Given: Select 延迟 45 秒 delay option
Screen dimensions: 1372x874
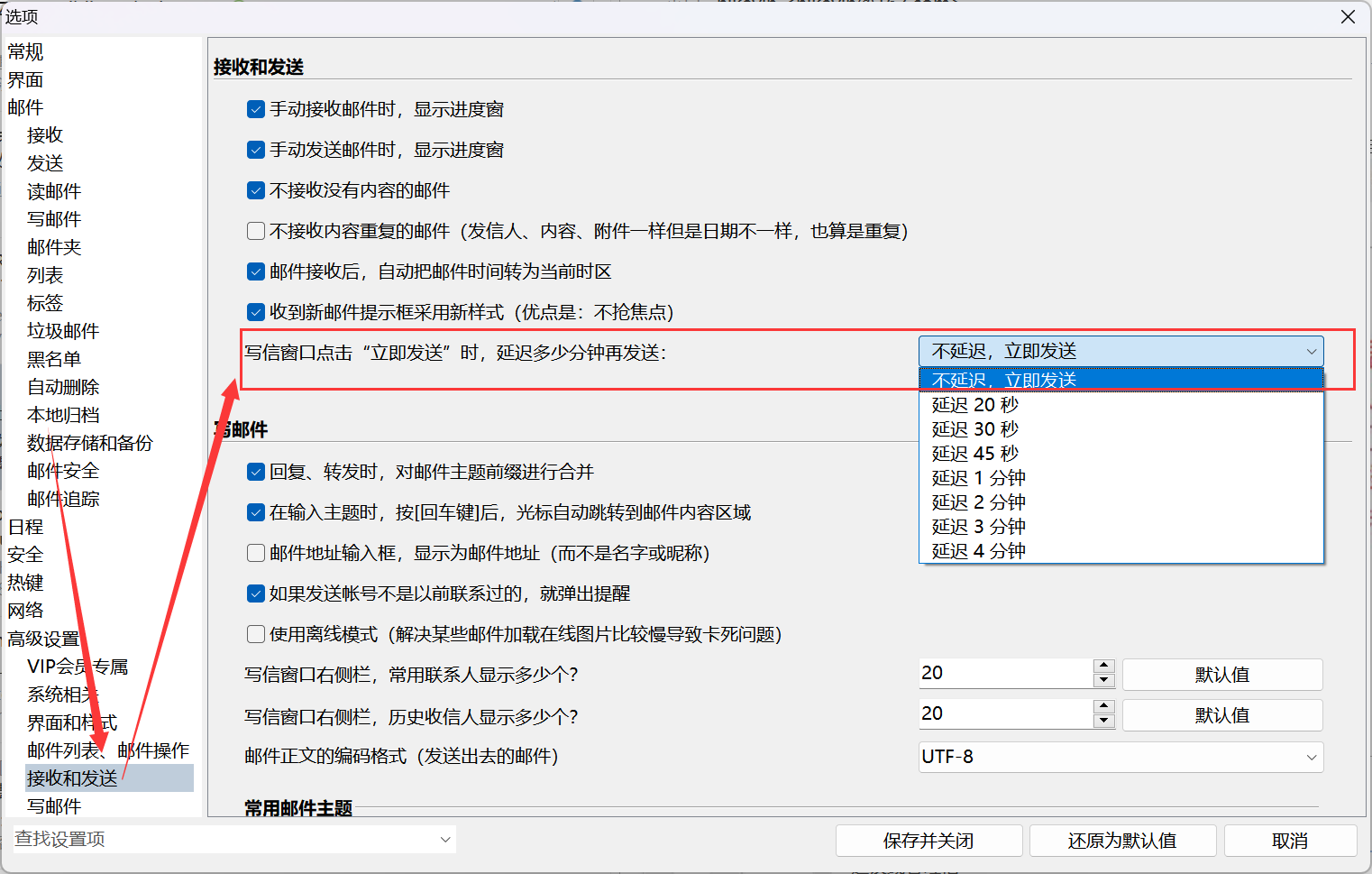Looking at the screenshot, I should tap(1121, 454).
